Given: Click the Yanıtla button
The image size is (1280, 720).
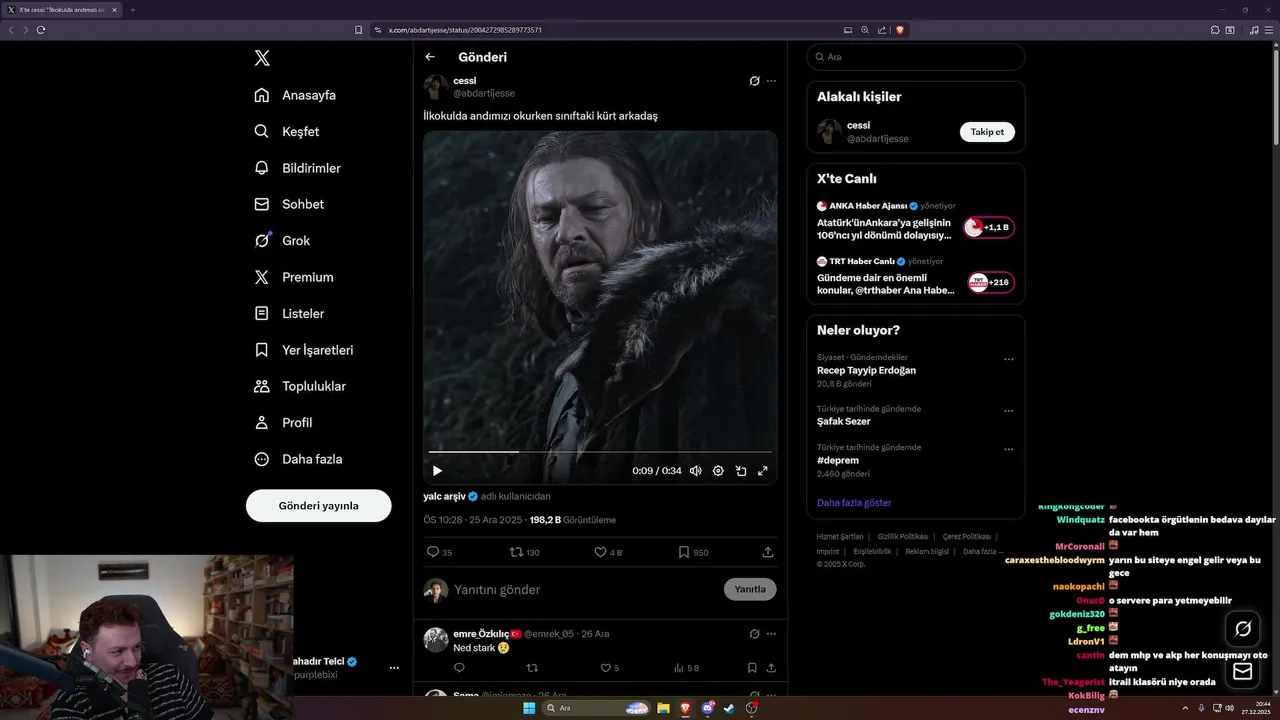Looking at the screenshot, I should click(750, 589).
